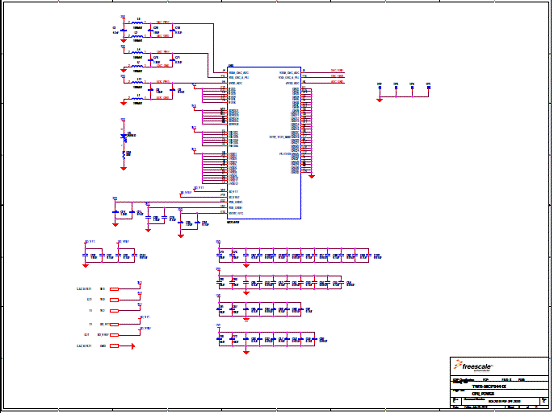Select the topmost red off-page connector box
This screenshot has width=554, height=413.
[x=114, y=289]
